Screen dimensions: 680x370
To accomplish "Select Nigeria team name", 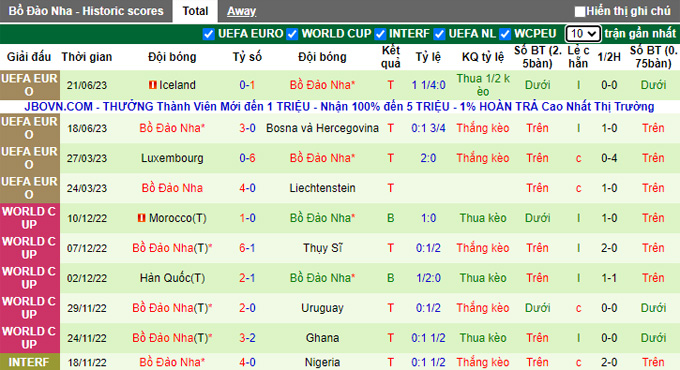I will point(322,362).
